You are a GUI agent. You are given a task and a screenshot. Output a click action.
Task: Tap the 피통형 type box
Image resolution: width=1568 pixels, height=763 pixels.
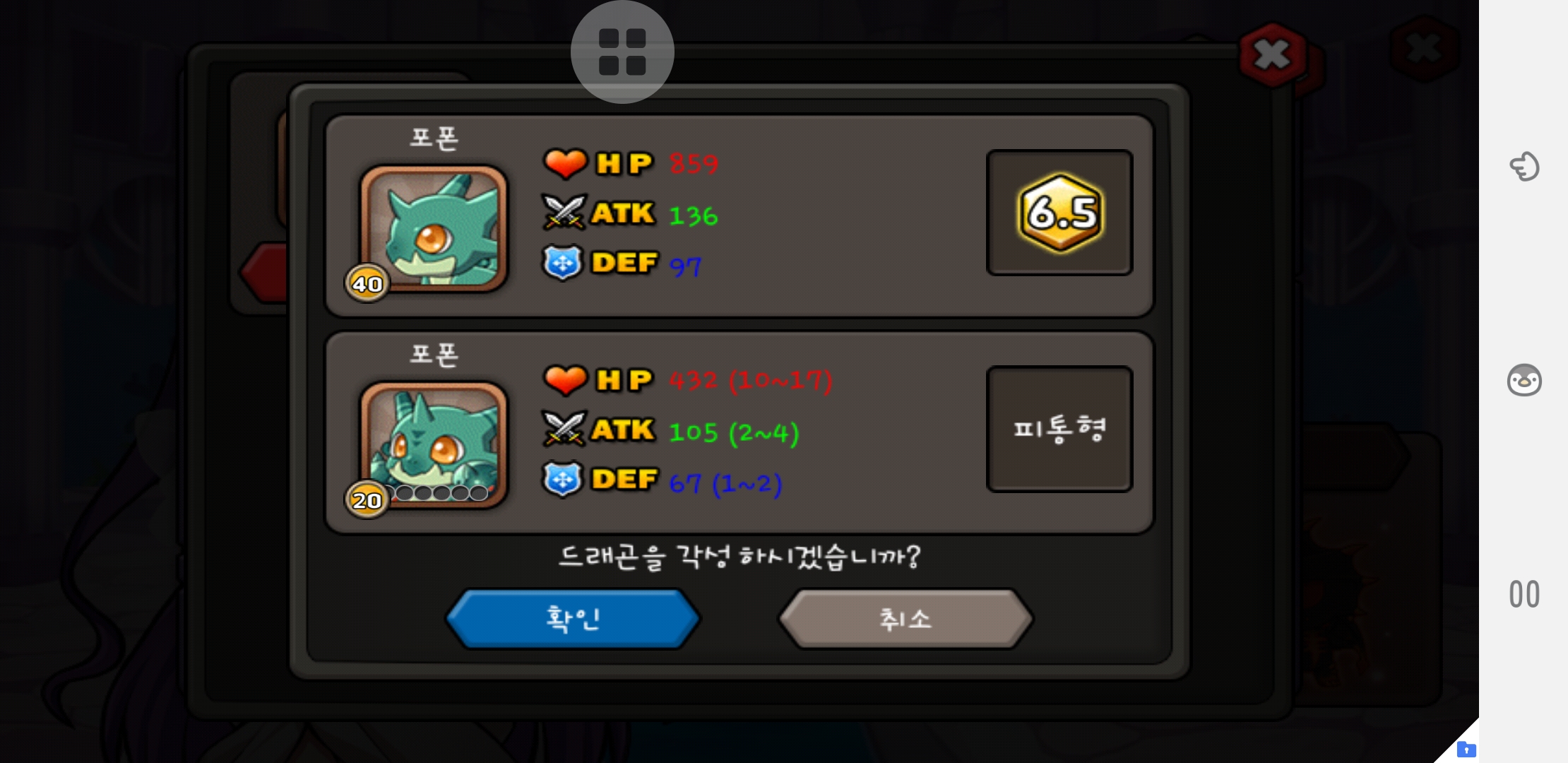click(1059, 429)
